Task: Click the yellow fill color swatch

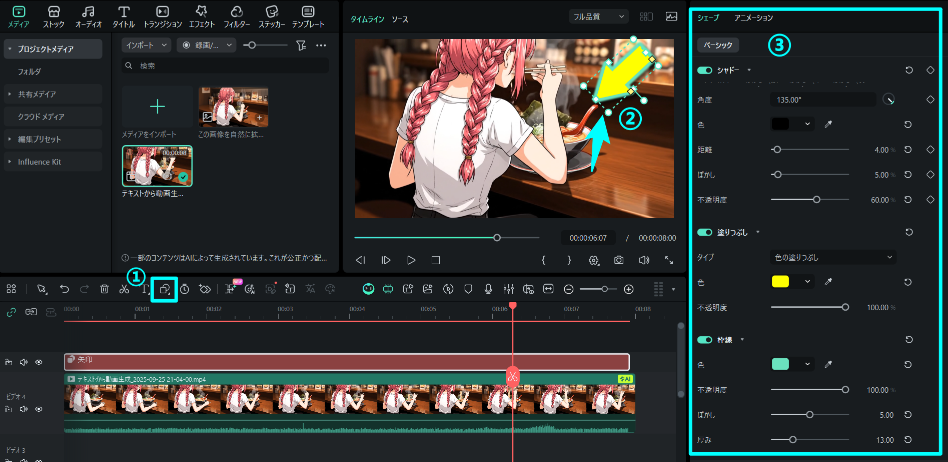Action: tap(782, 282)
